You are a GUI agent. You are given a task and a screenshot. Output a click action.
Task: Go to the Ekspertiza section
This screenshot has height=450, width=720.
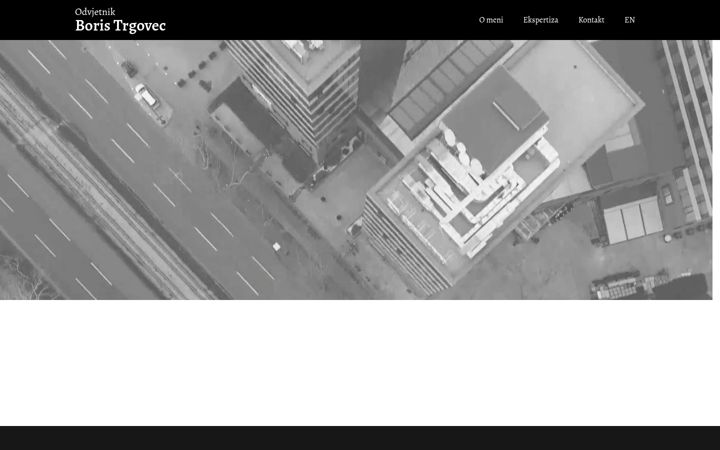[x=540, y=20]
